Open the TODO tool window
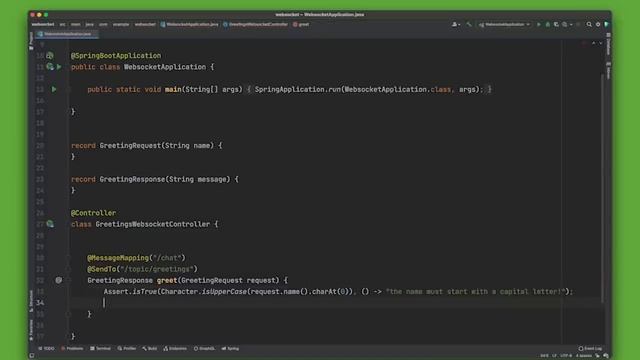The image size is (640, 360). [46, 349]
